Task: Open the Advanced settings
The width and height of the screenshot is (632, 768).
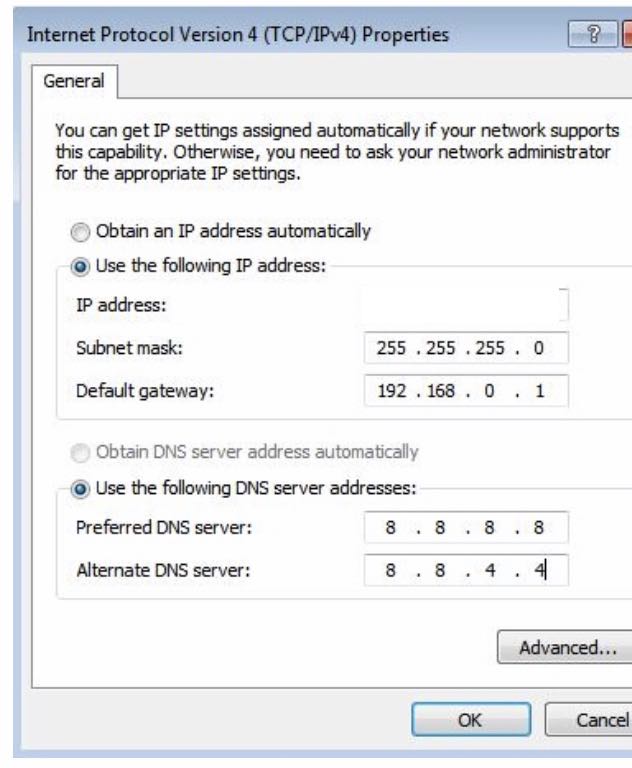Action: pyautogui.click(x=564, y=647)
